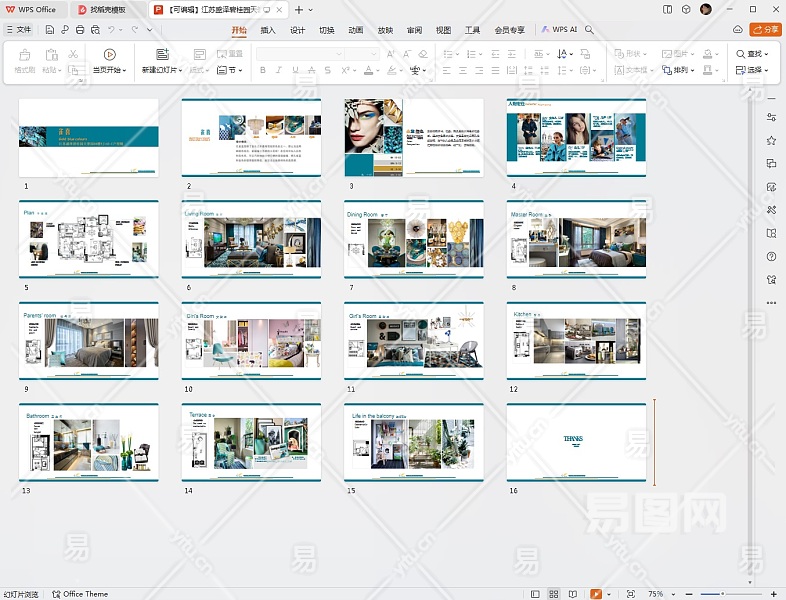Click the fit-to-window icon in status bar
The image size is (786, 600).
click(630, 594)
